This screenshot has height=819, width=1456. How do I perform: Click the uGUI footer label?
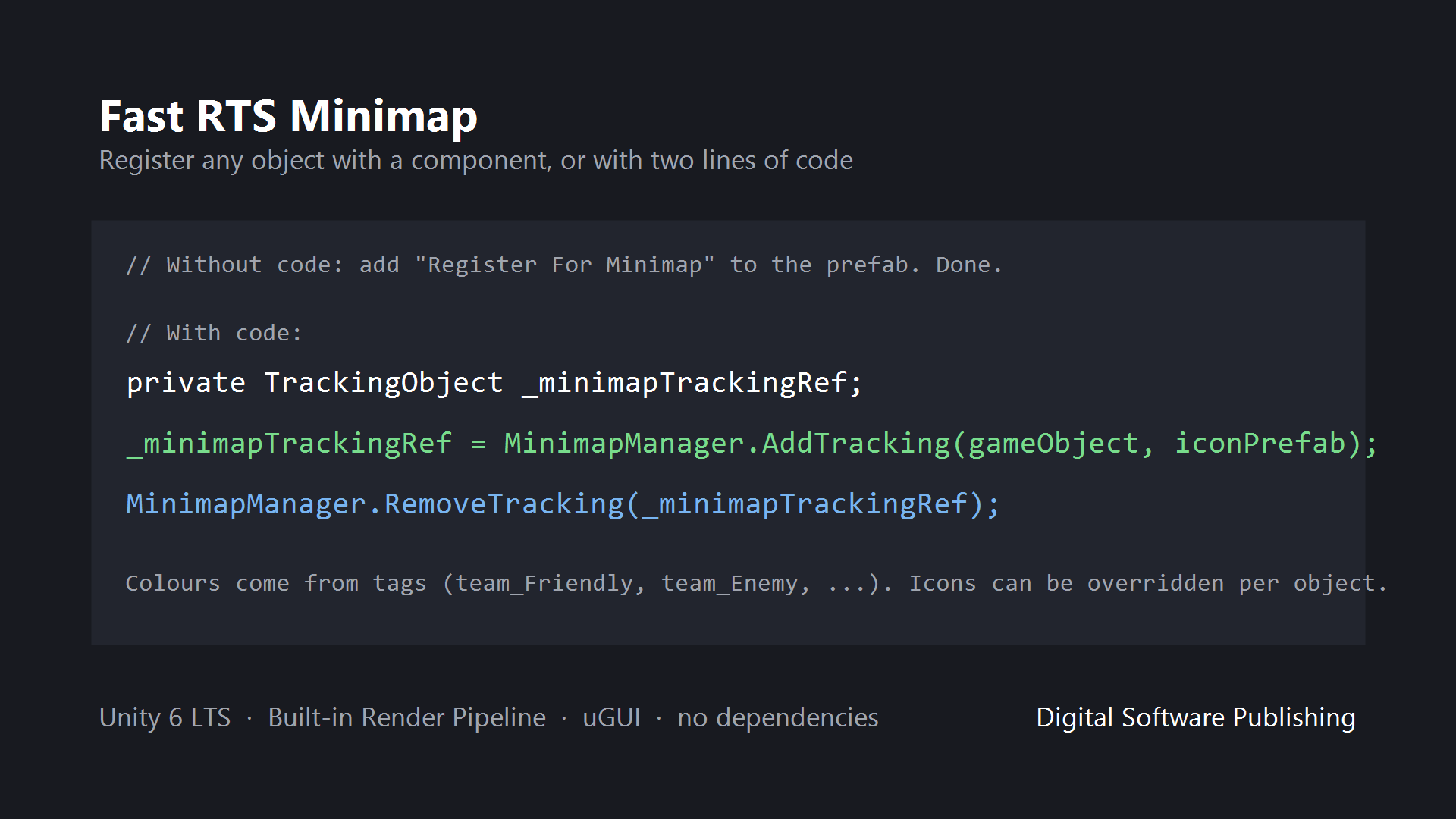pos(611,717)
